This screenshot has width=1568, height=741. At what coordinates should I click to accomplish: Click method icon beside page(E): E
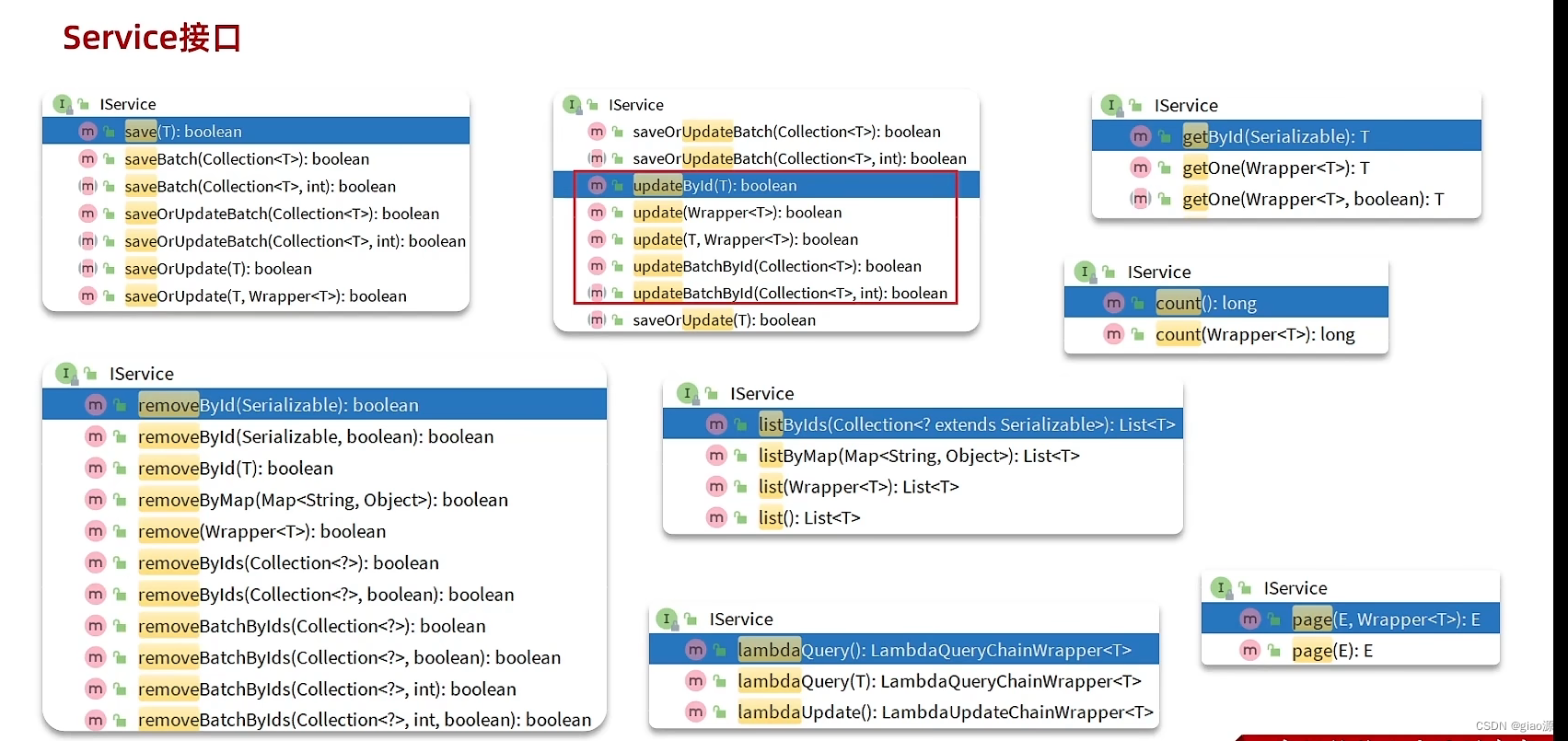[x=1249, y=651]
